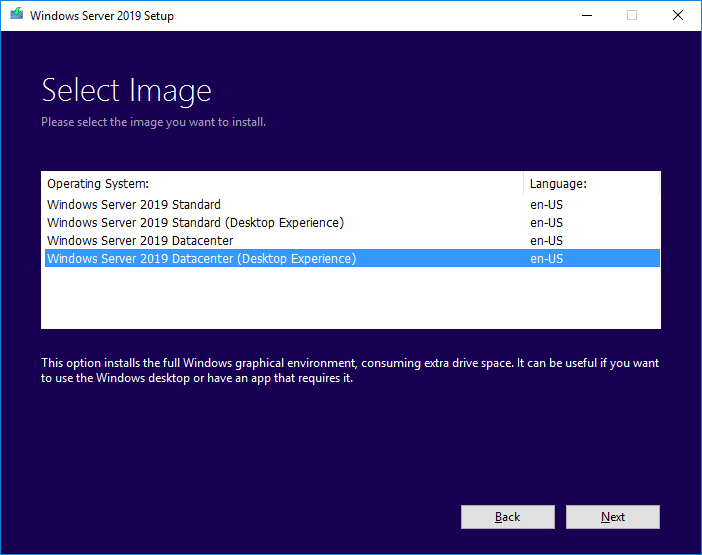
Task: Click en-US in the Datacenter (Desktop Experience) row
Action: [x=546, y=258]
